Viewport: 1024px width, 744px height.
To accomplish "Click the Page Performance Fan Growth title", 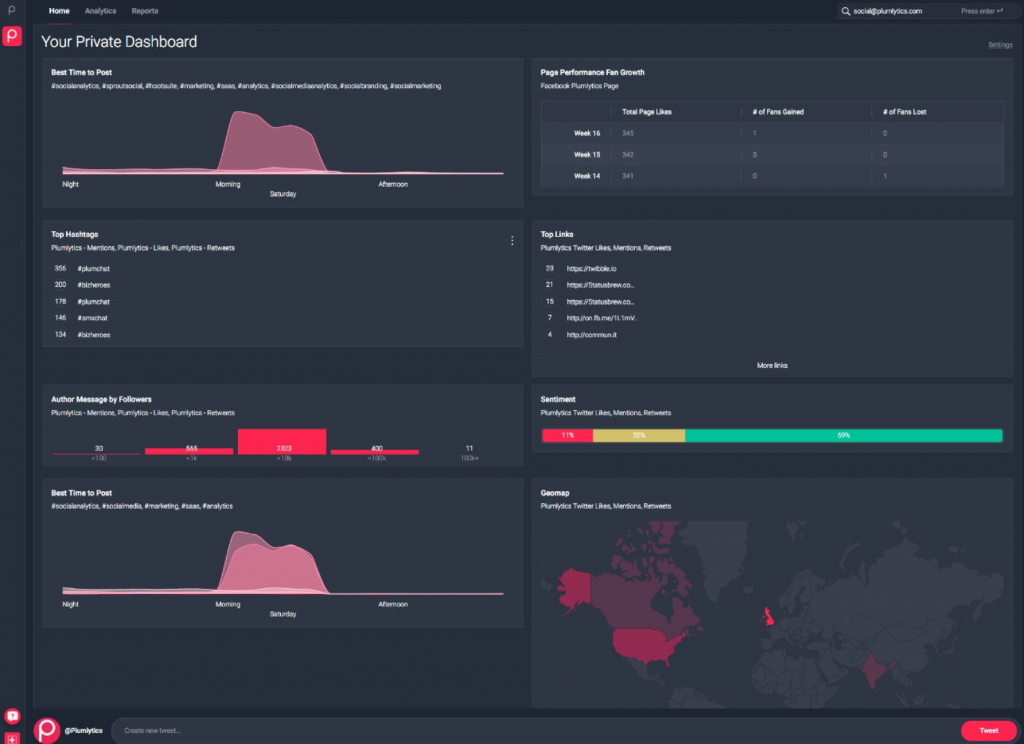I will [592, 73].
